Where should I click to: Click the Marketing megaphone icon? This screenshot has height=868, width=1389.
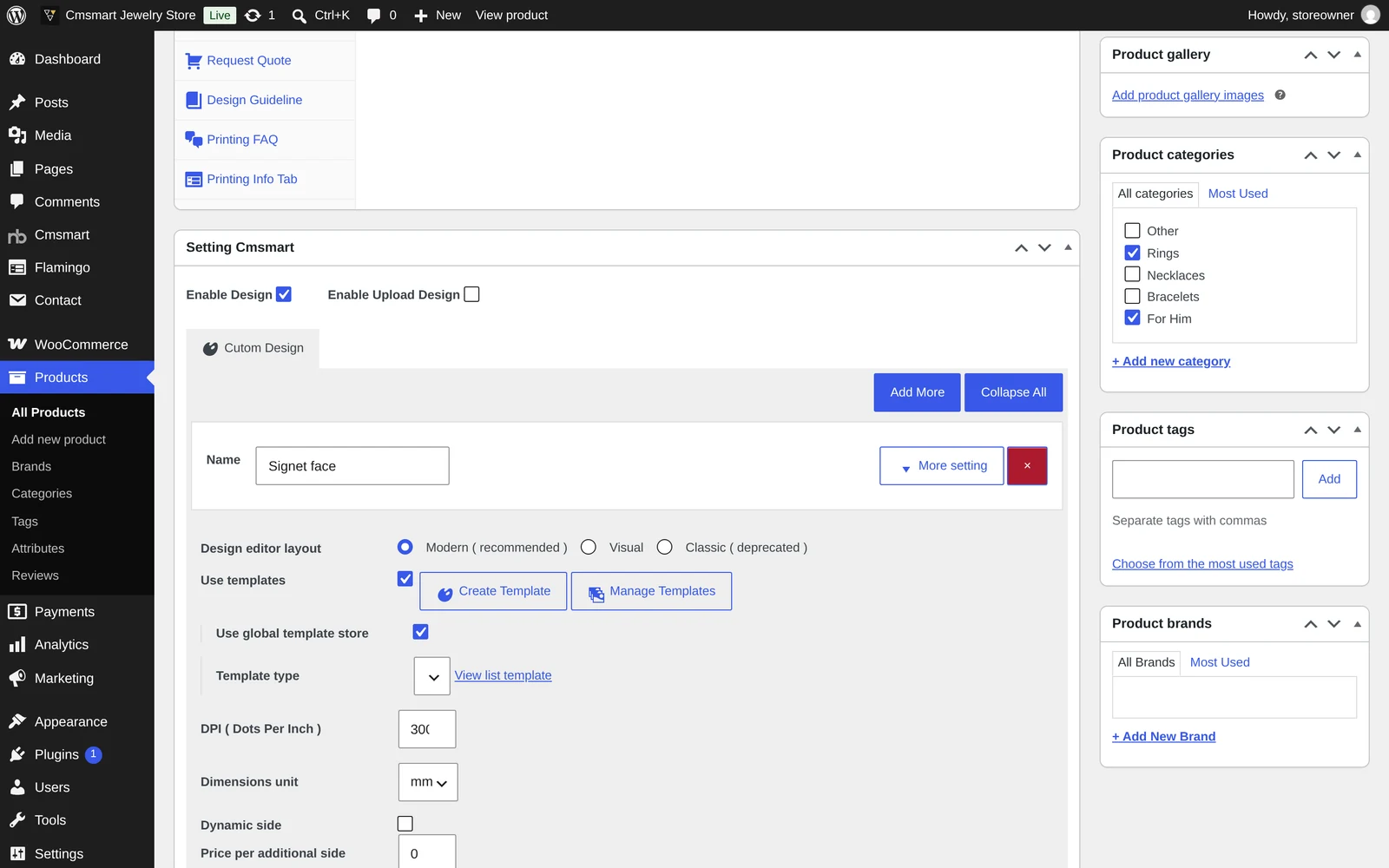click(x=17, y=678)
